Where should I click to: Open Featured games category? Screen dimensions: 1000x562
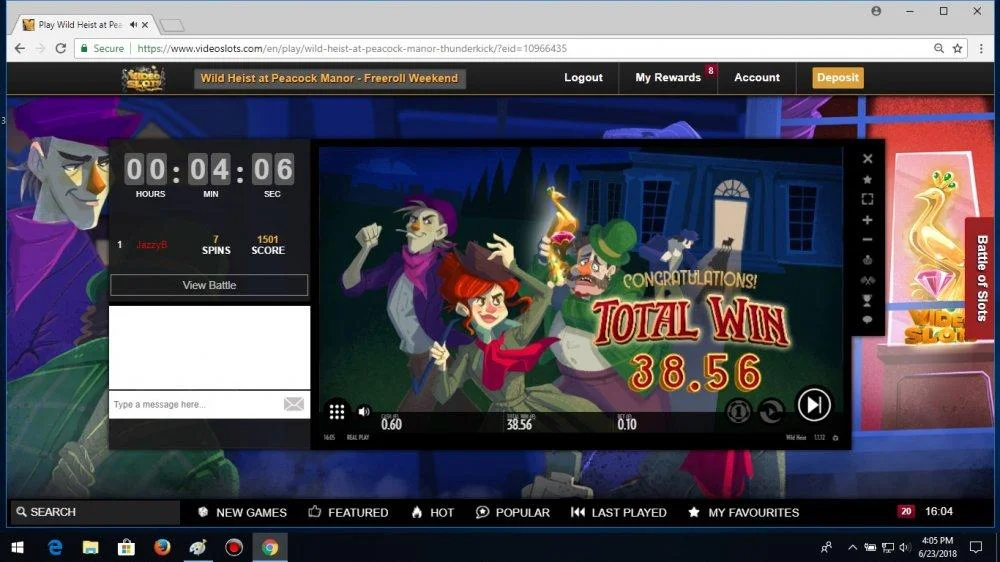[348, 512]
